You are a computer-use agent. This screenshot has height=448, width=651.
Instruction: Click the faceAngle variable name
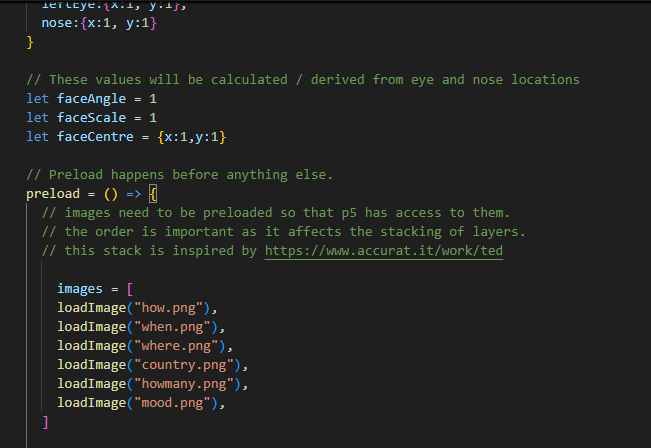(x=91, y=99)
